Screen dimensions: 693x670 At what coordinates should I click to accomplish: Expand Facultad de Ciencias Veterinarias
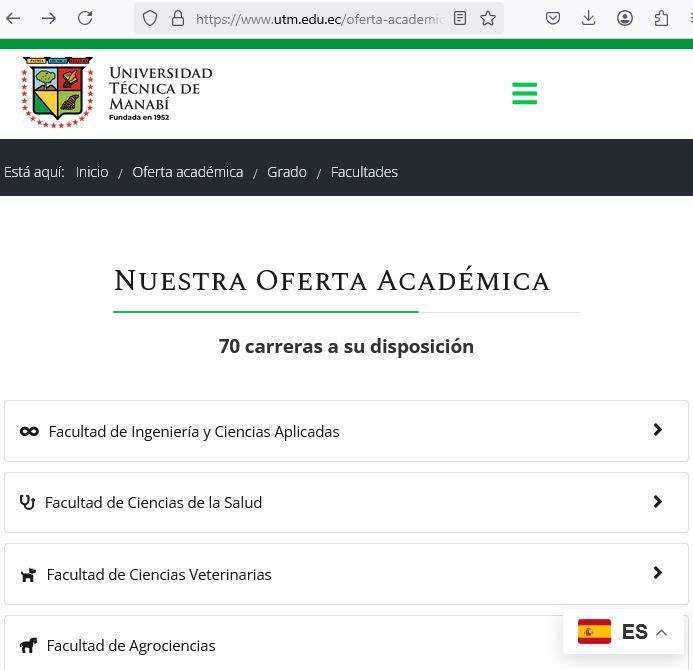(346, 574)
